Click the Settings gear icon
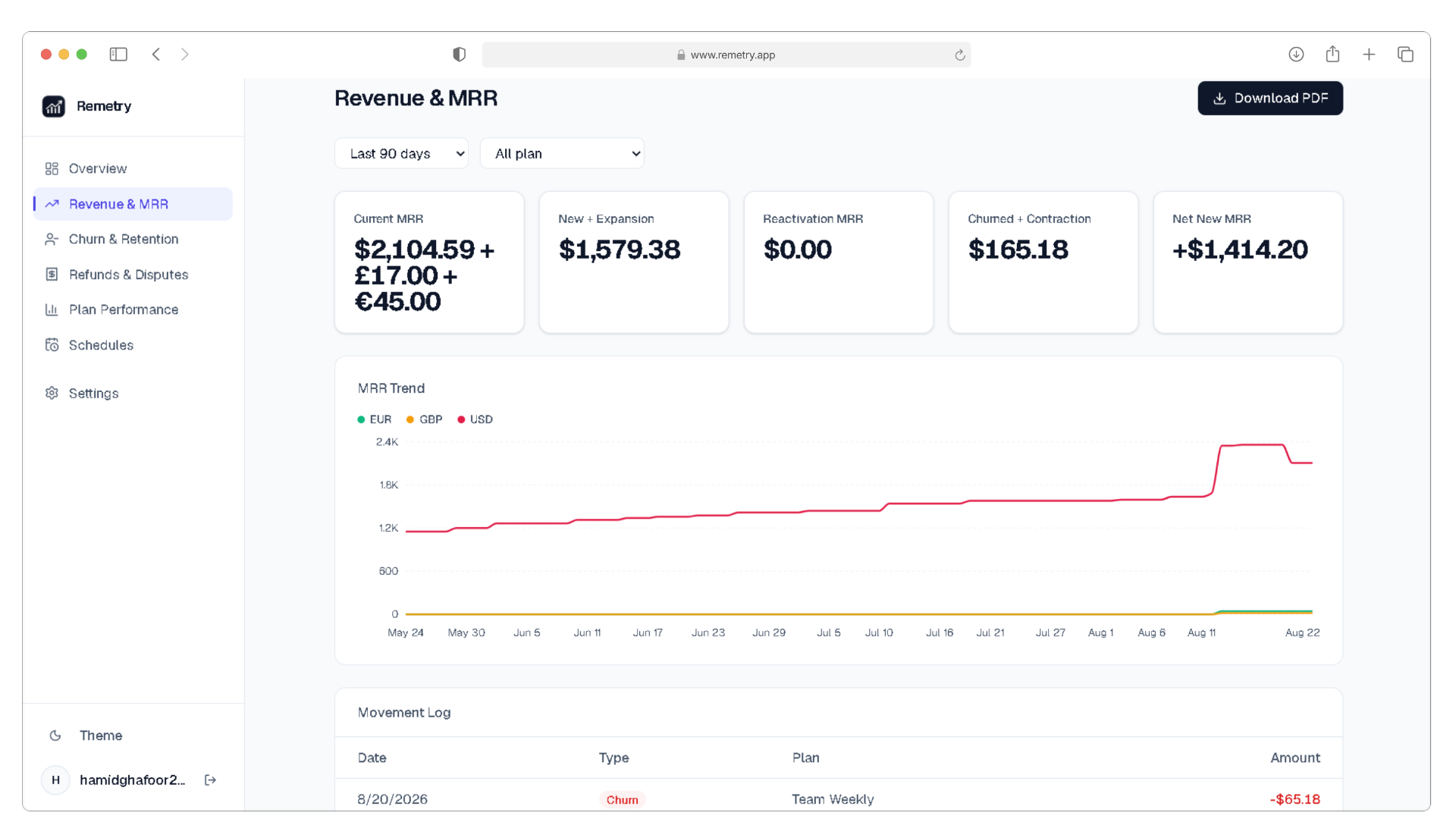 click(x=52, y=393)
